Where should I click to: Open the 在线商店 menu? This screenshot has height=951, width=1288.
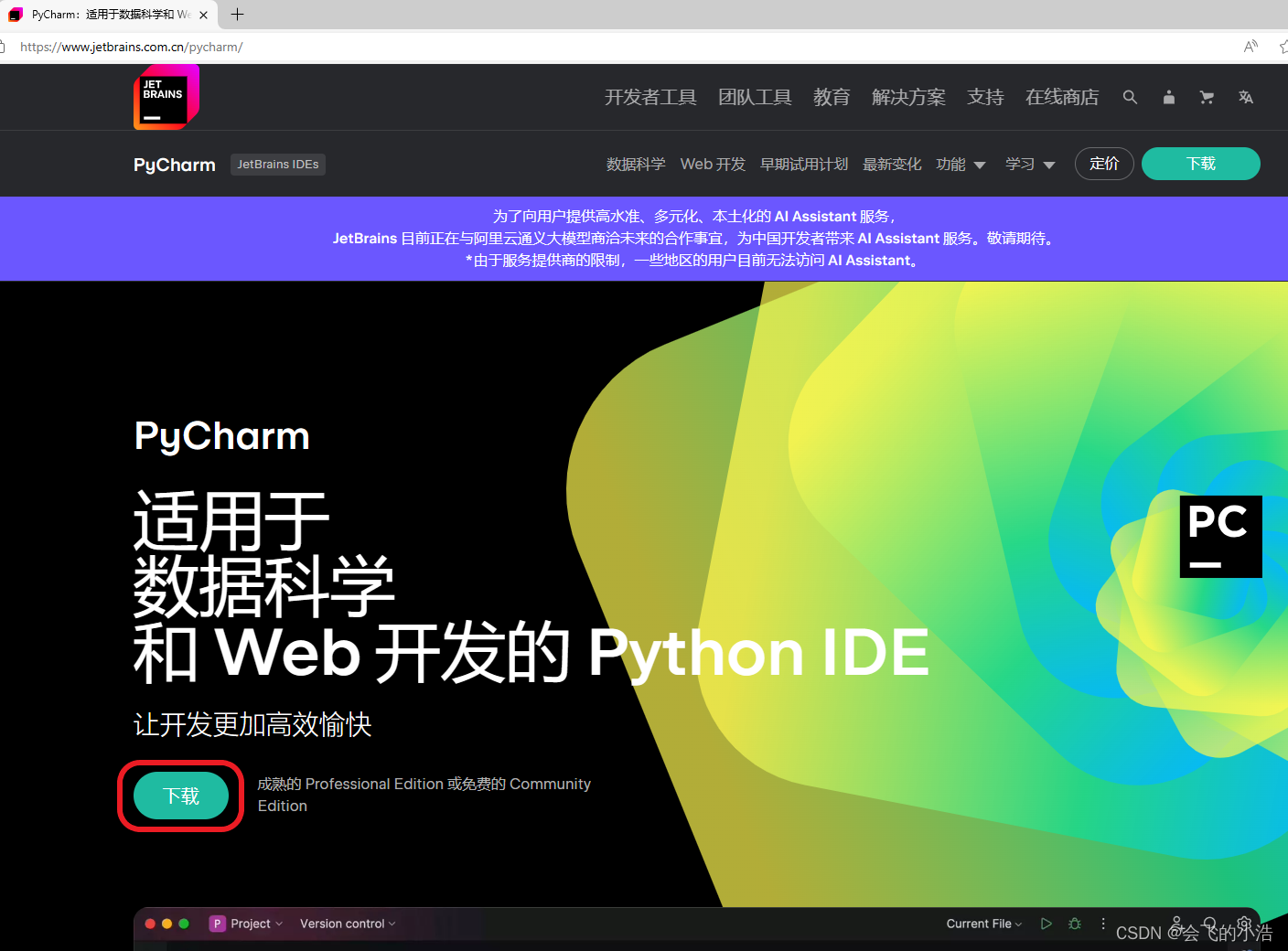tap(1062, 97)
